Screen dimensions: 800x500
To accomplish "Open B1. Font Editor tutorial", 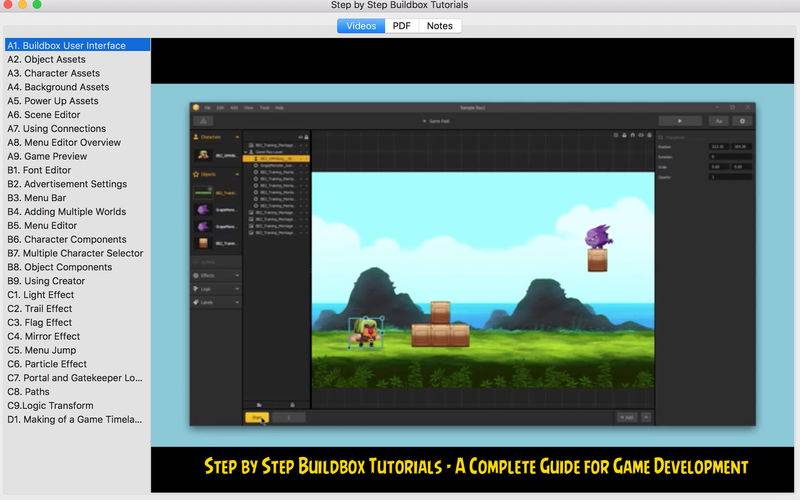I will point(78,170).
